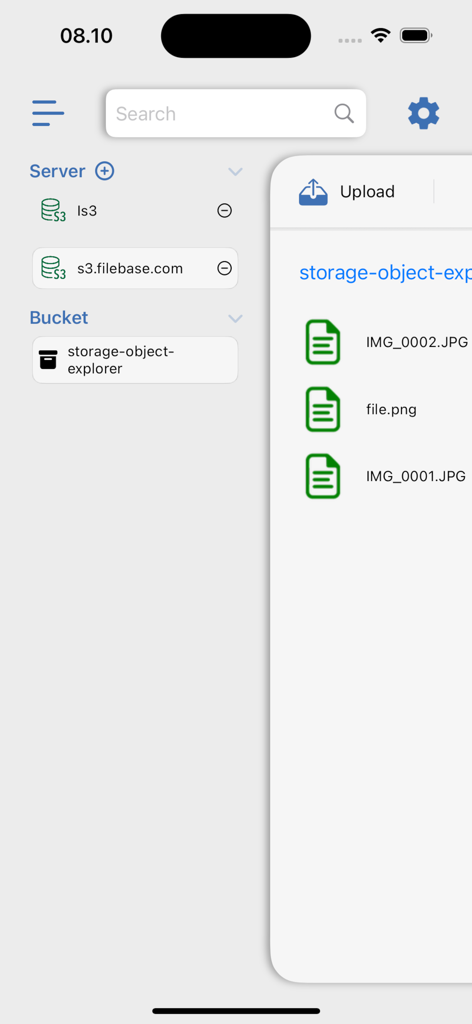Click the Upload button label
The height and width of the screenshot is (1024, 472).
tap(368, 192)
